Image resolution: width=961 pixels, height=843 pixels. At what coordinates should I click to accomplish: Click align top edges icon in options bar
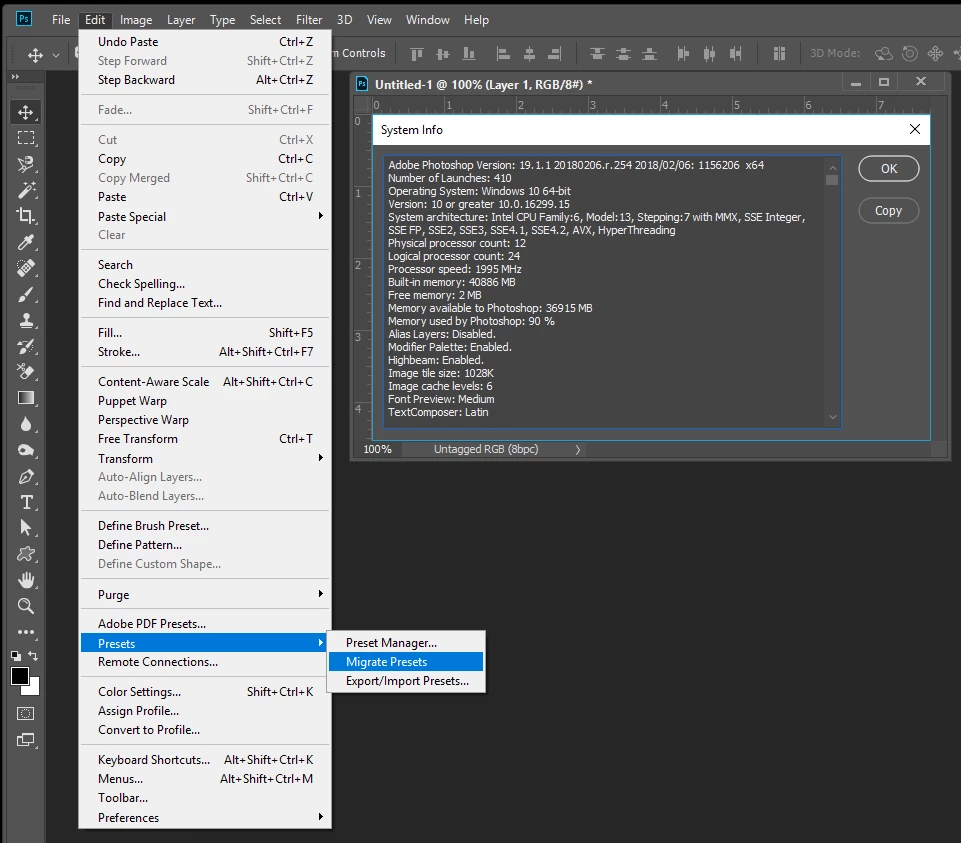pos(417,54)
